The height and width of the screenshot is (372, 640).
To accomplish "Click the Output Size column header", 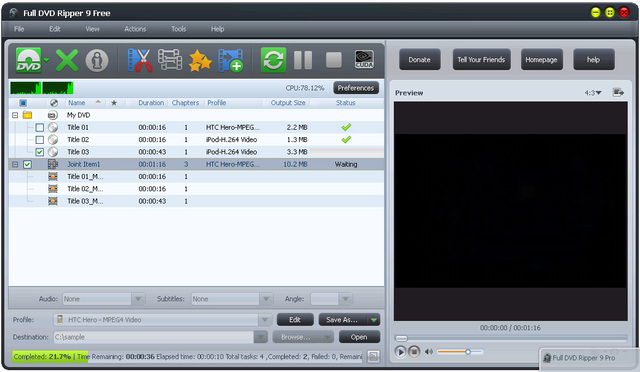I will [288, 103].
